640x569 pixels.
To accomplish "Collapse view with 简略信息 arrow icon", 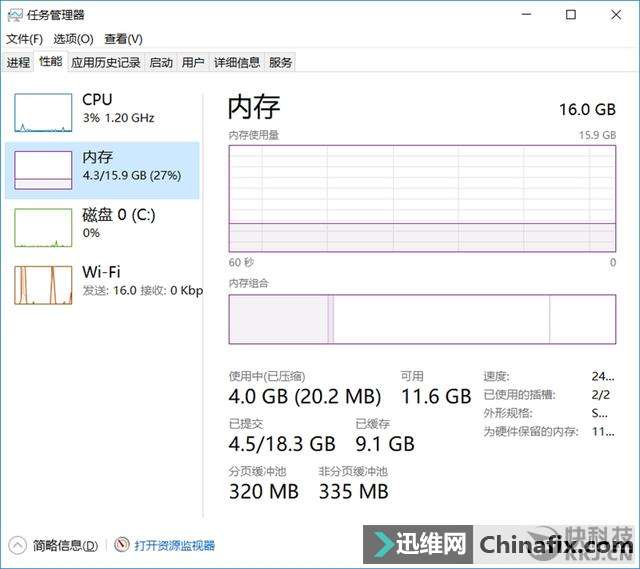I will 17,545.
